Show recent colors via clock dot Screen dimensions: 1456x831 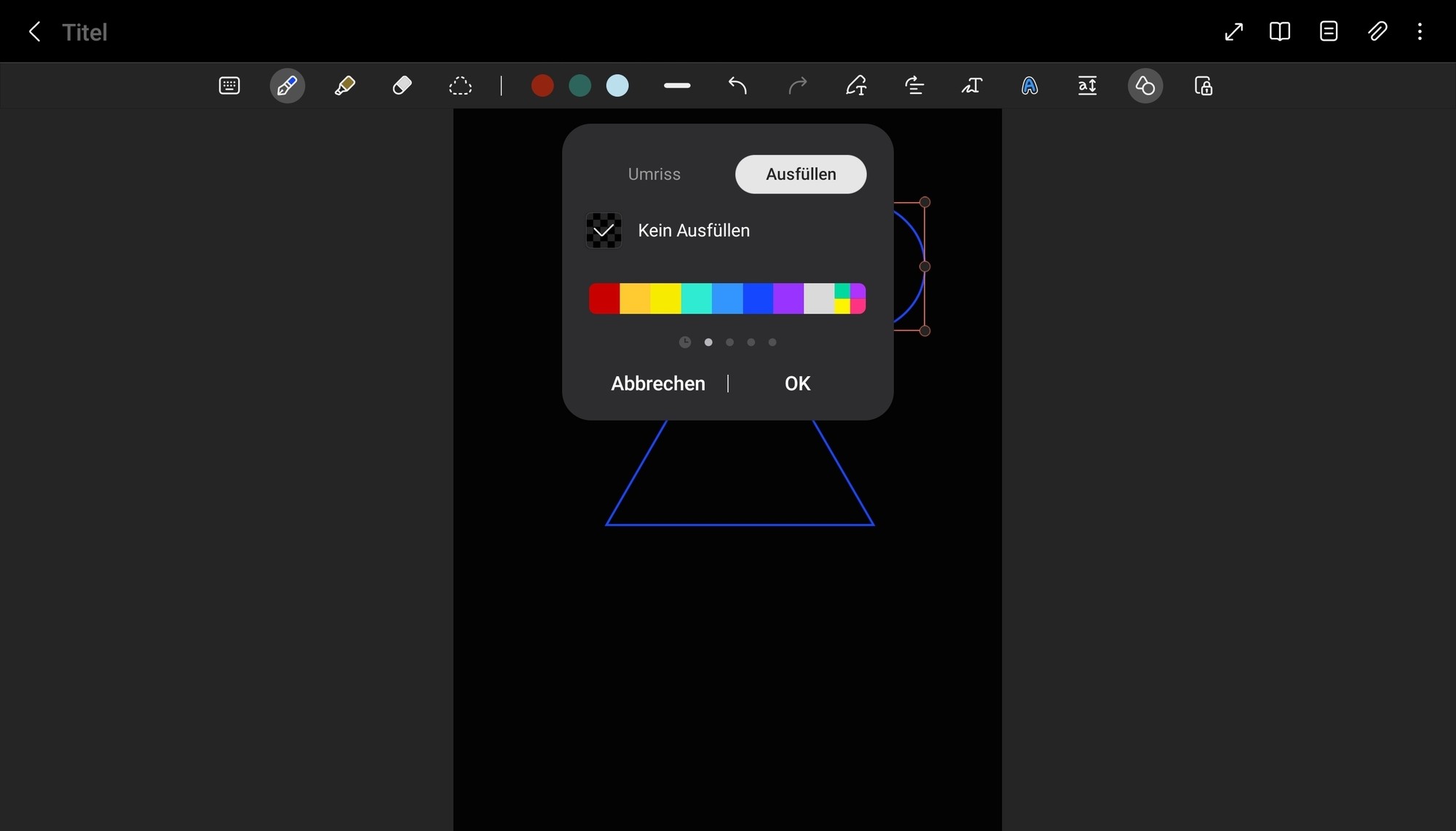[685, 342]
